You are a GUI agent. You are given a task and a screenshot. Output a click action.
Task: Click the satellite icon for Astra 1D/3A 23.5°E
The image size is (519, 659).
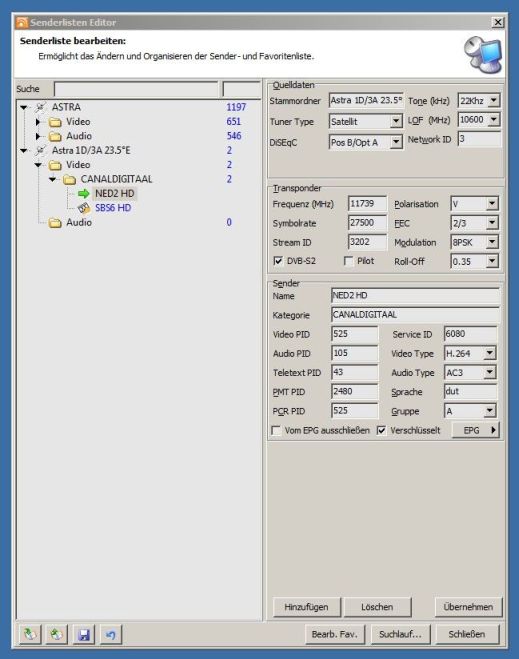[x=40, y=150]
